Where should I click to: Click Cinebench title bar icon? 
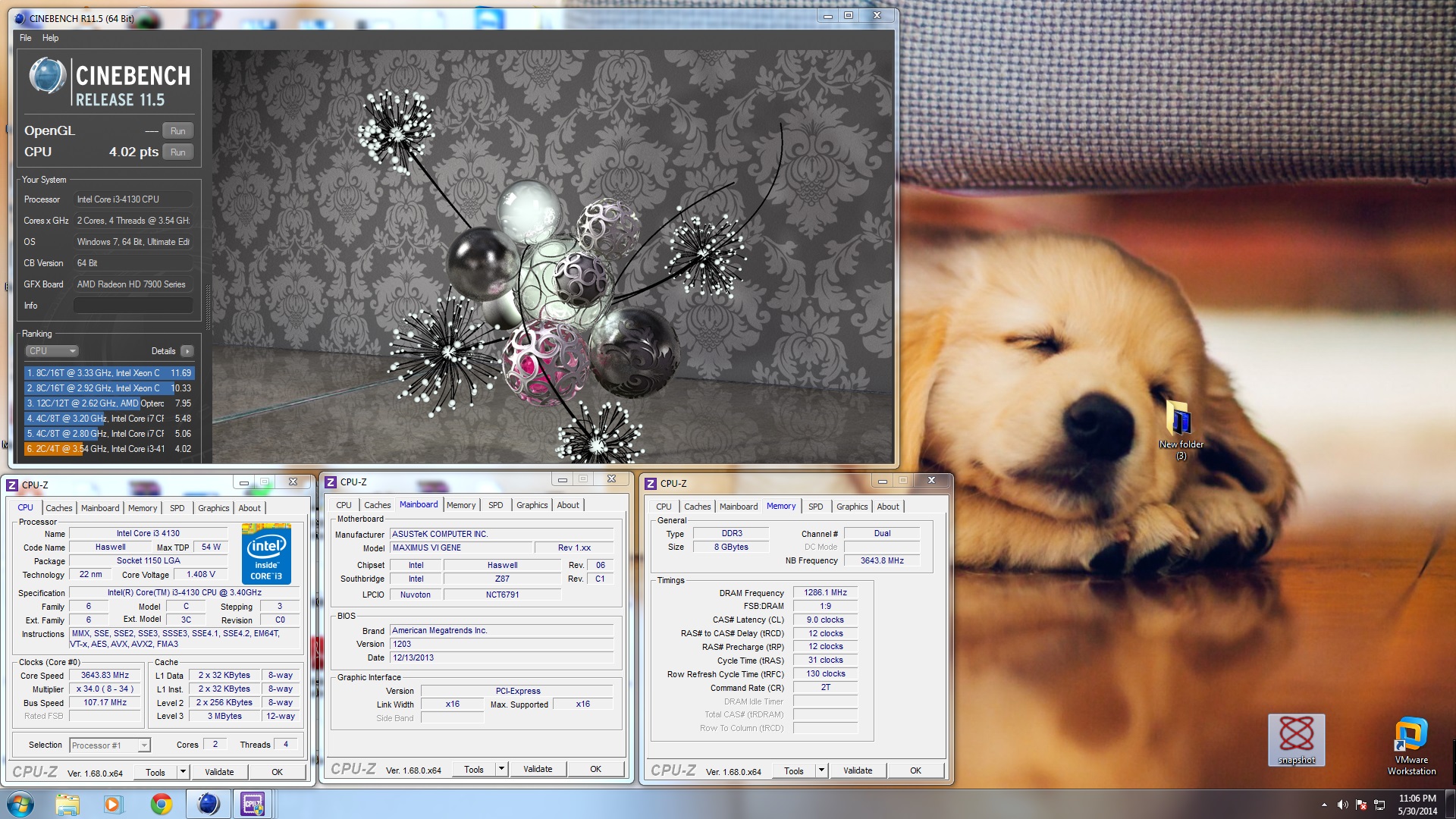20,18
